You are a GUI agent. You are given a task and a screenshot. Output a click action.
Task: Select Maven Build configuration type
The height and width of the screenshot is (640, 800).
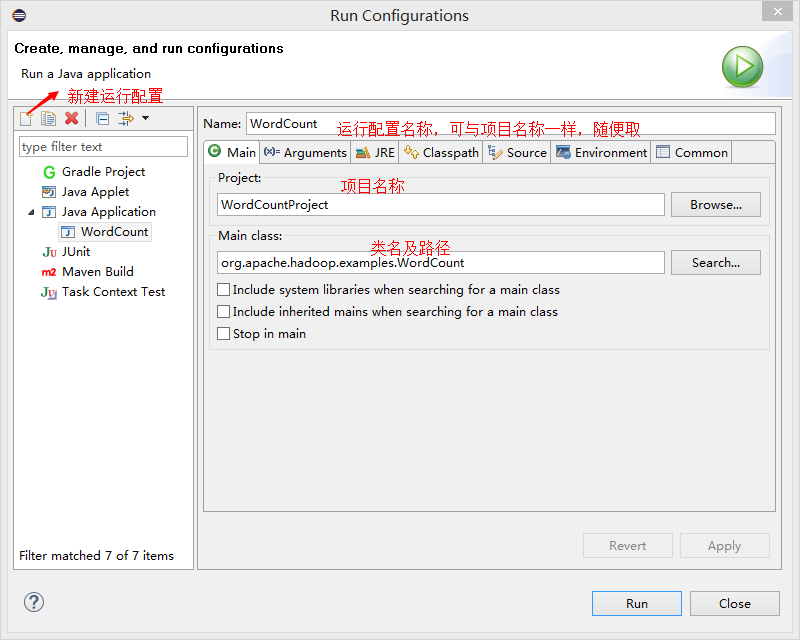(97, 272)
